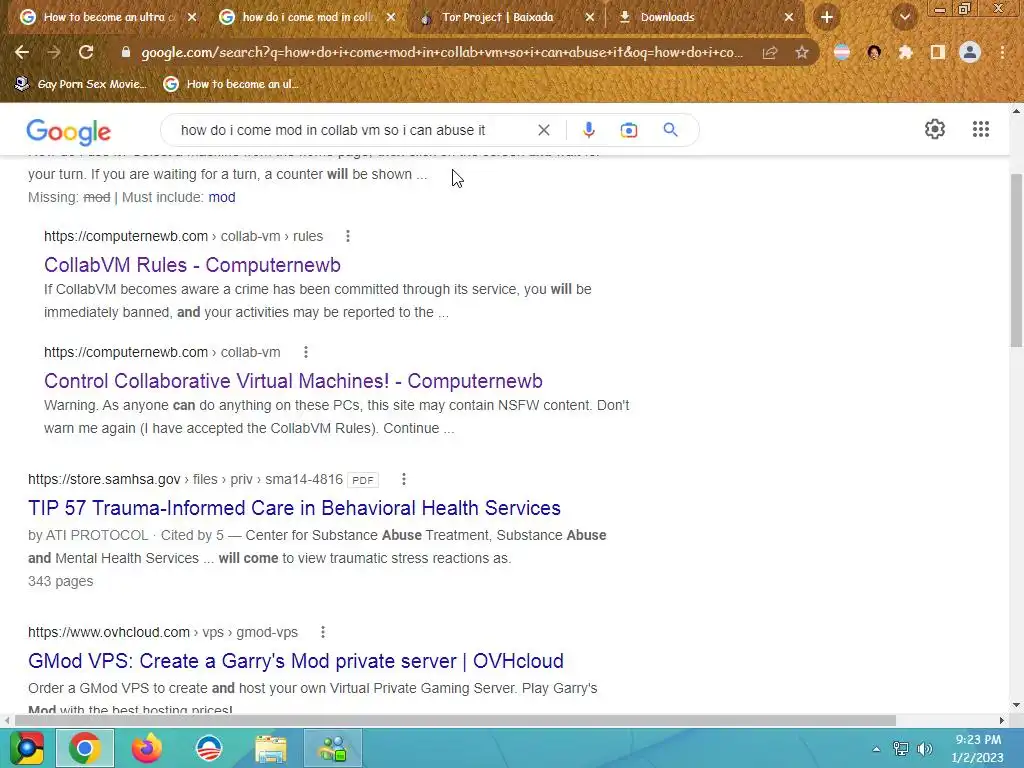The width and height of the screenshot is (1024, 768).
Task: Click the vertical scrollbar thumb
Action: point(1016,260)
